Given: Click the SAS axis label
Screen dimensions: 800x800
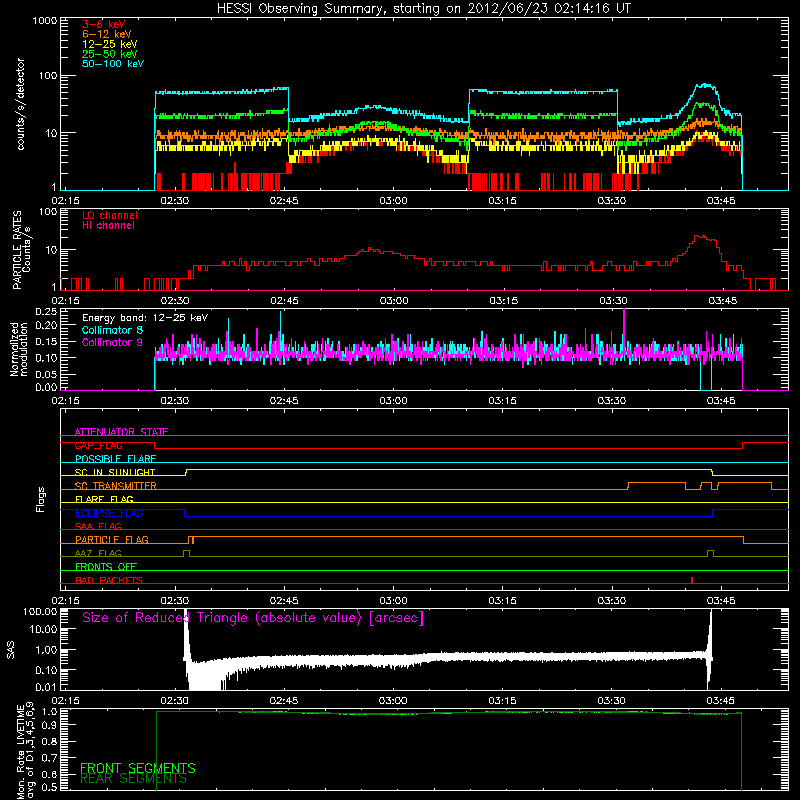Looking at the screenshot, I should click(x=11, y=650).
